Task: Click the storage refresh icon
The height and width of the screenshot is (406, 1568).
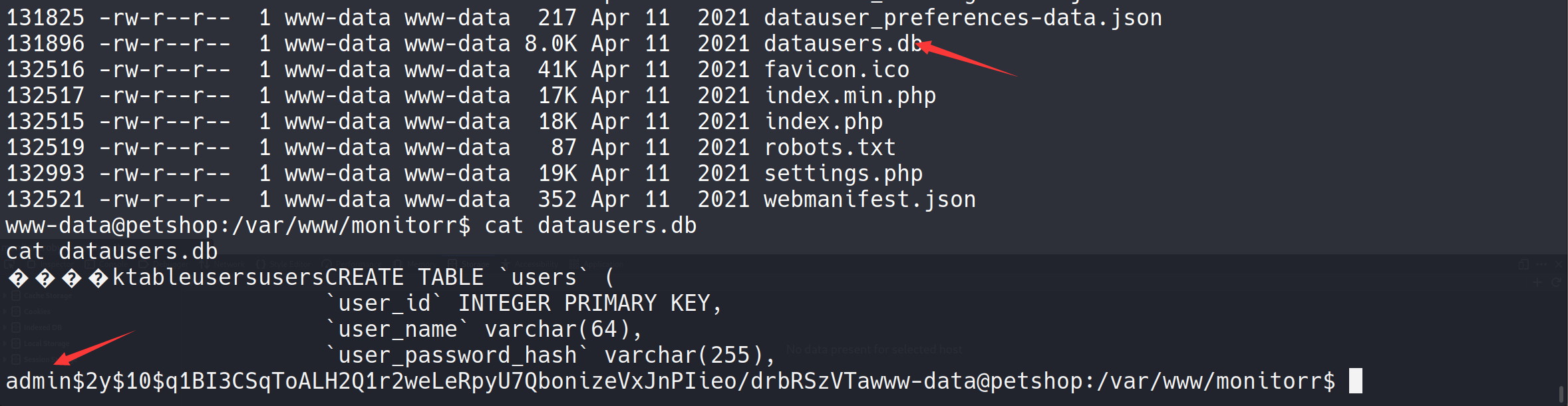Action: pyautogui.click(x=1555, y=282)
